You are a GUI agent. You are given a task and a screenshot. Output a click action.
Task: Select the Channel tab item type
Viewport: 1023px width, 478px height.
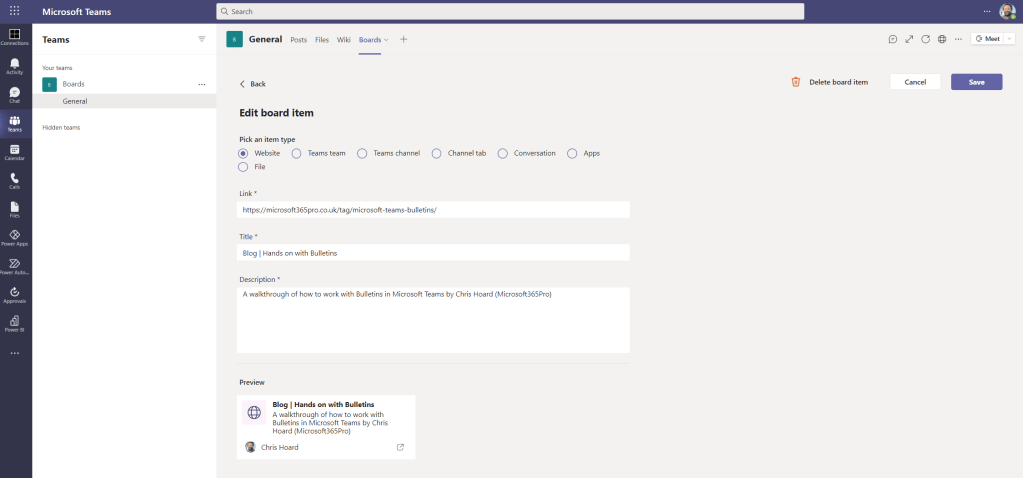(436, 153)
